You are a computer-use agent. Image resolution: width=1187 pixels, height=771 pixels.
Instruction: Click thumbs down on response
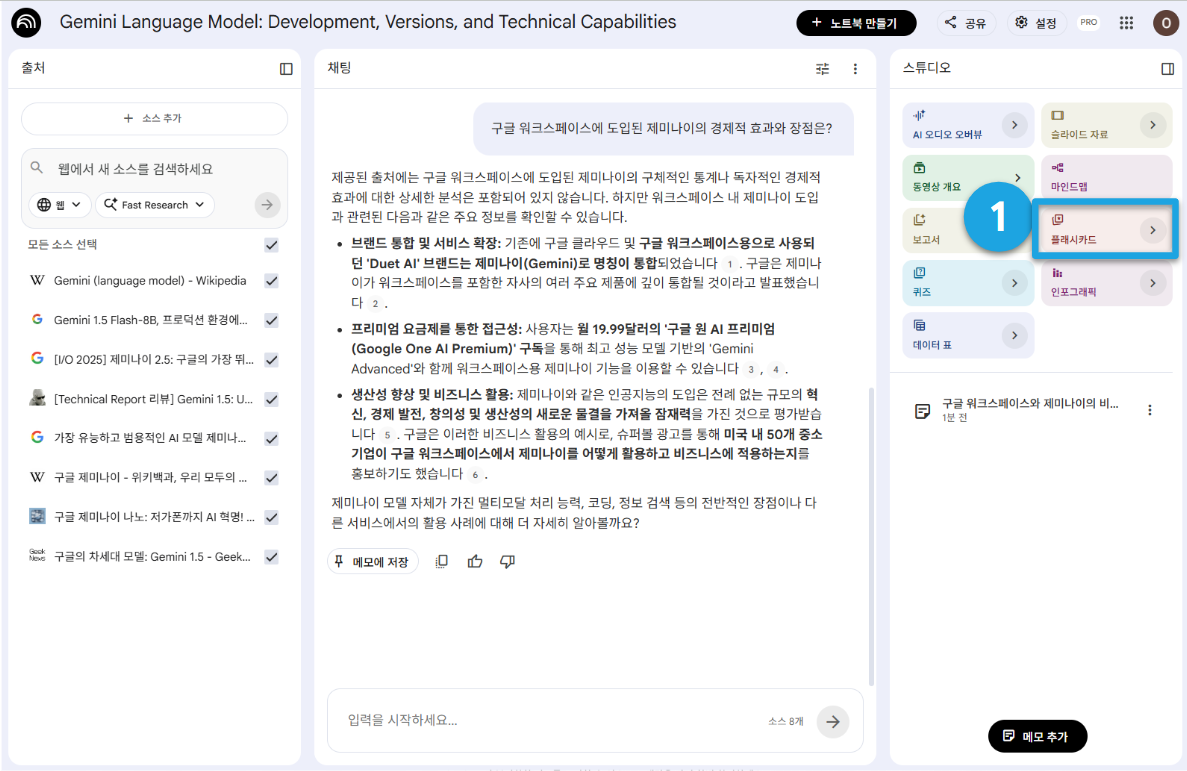[x=507, y=561]
